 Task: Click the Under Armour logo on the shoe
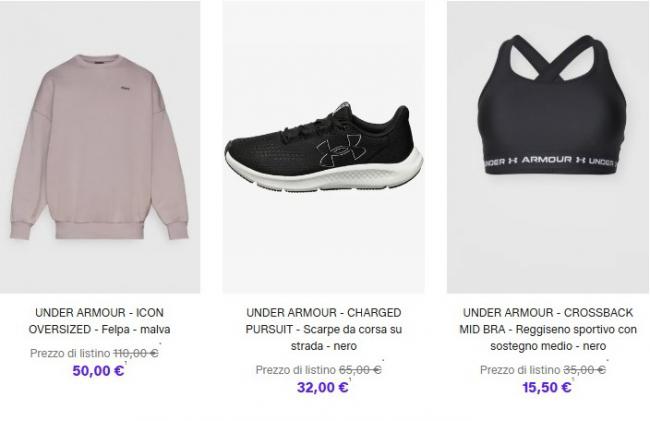339,150
